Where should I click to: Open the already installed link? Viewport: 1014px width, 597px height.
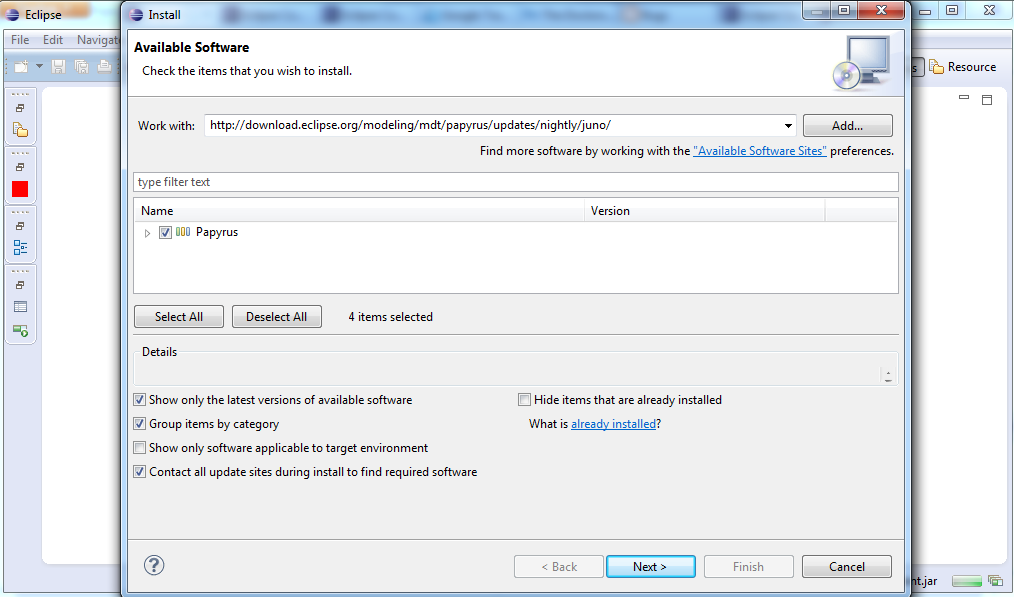coord(613,424)
